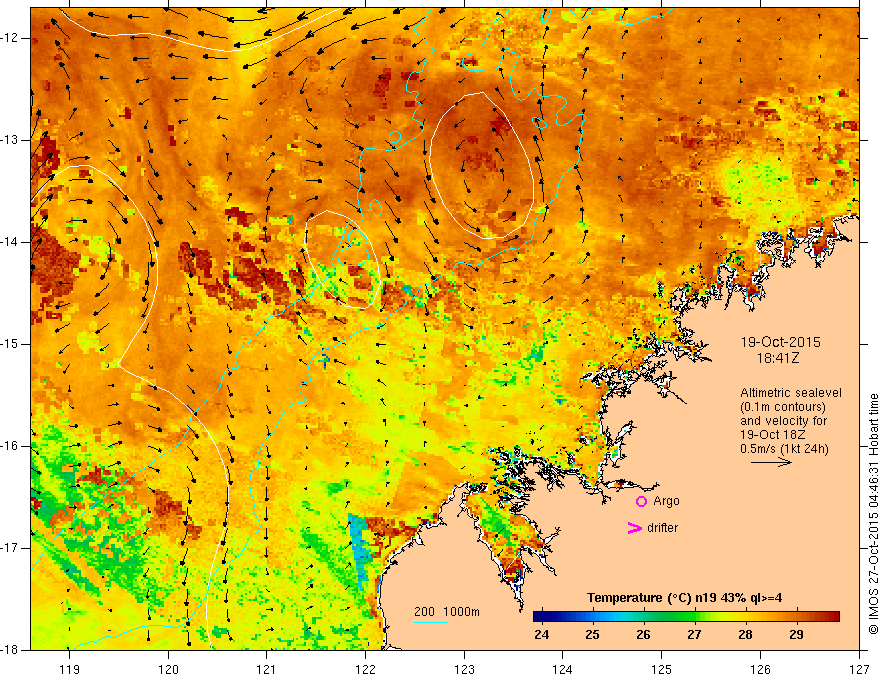Click the '28' value on temperature scale
The width and height of the screenshot is (880, 680).
click(x=745, y=635)
